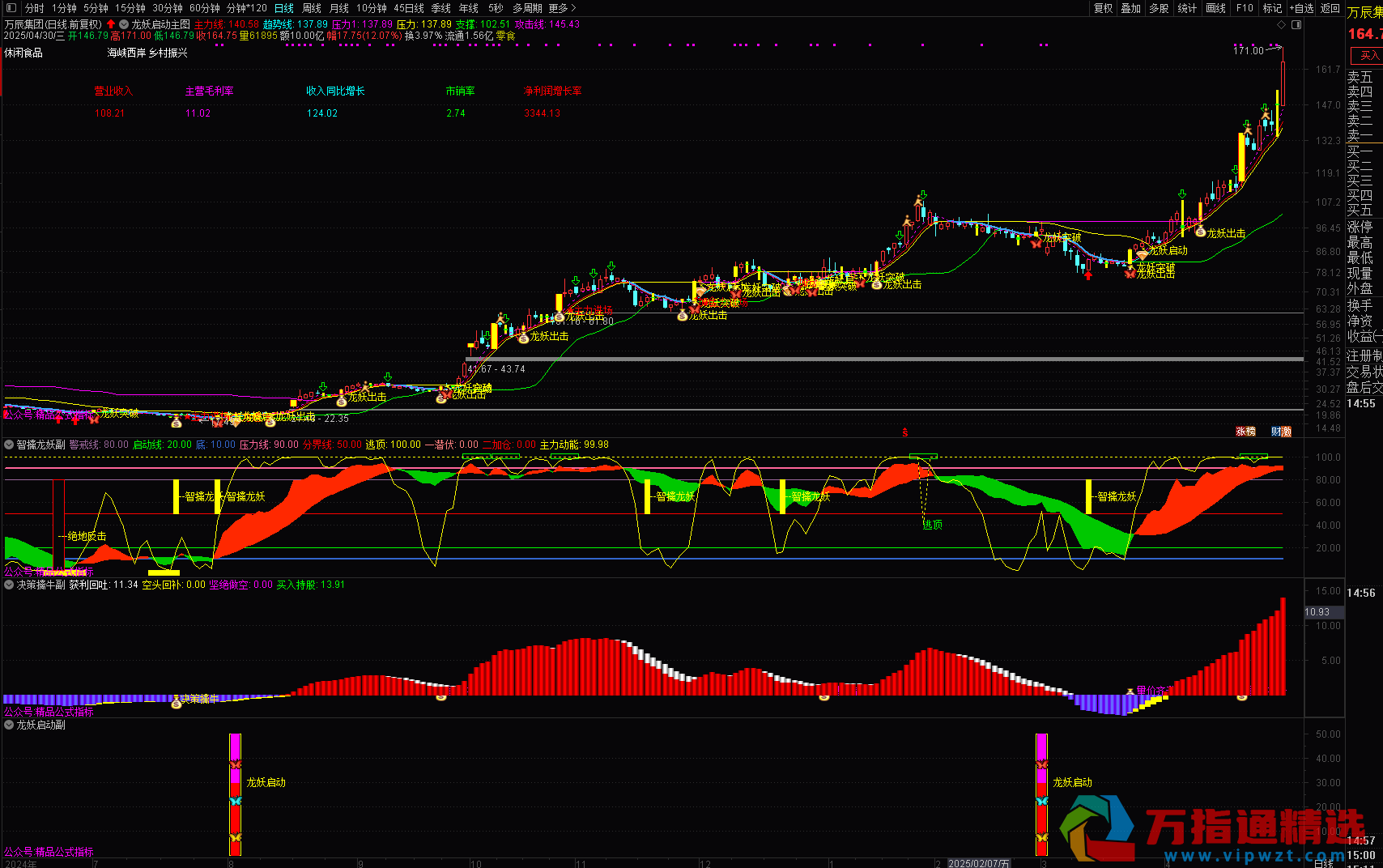Open the indicator dropdown beside 龙妖启动主图
The image size is (1383, 868).
124,24
